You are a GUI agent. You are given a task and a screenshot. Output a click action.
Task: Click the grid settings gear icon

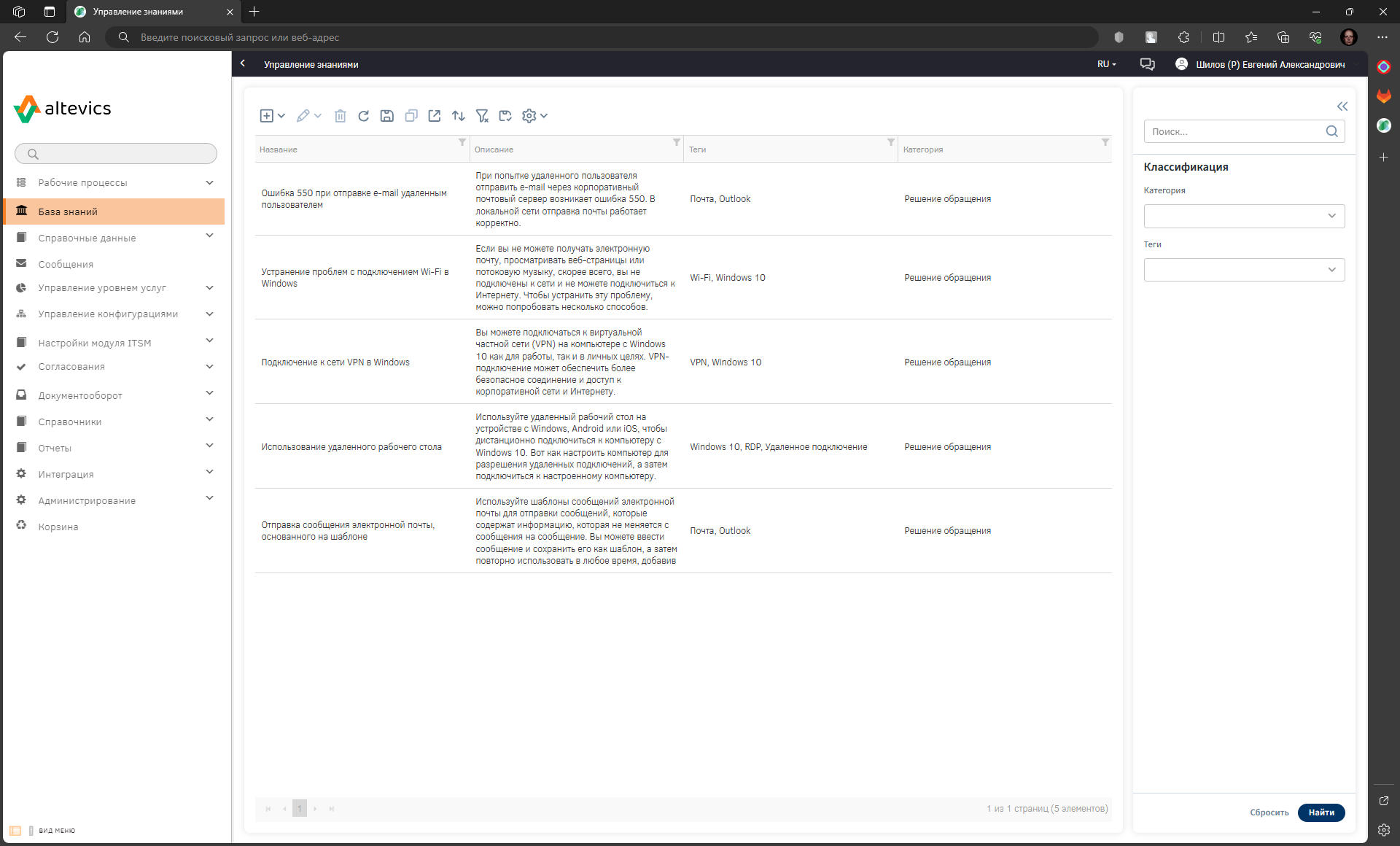(x=529, y=116)
